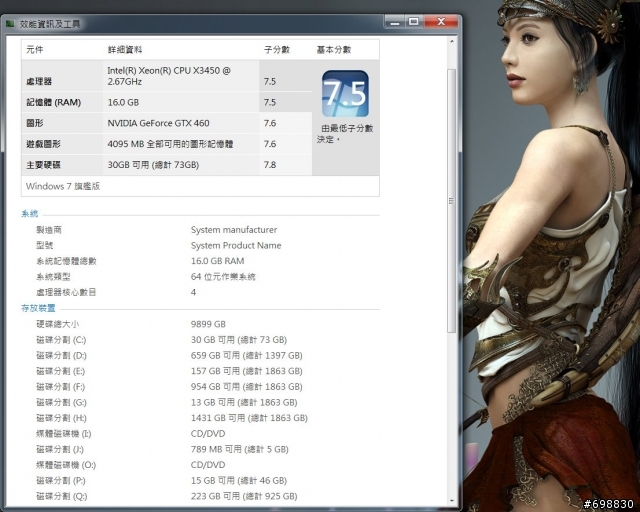
Task: Select the 處理器 row label
Action: 39,81
